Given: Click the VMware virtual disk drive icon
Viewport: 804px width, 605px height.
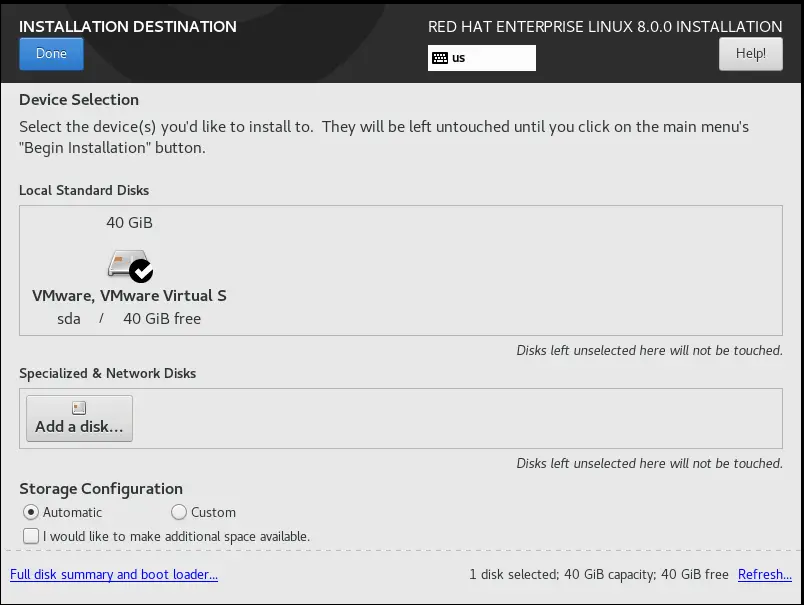Looking at the screenshot, I should click(128, 264).
